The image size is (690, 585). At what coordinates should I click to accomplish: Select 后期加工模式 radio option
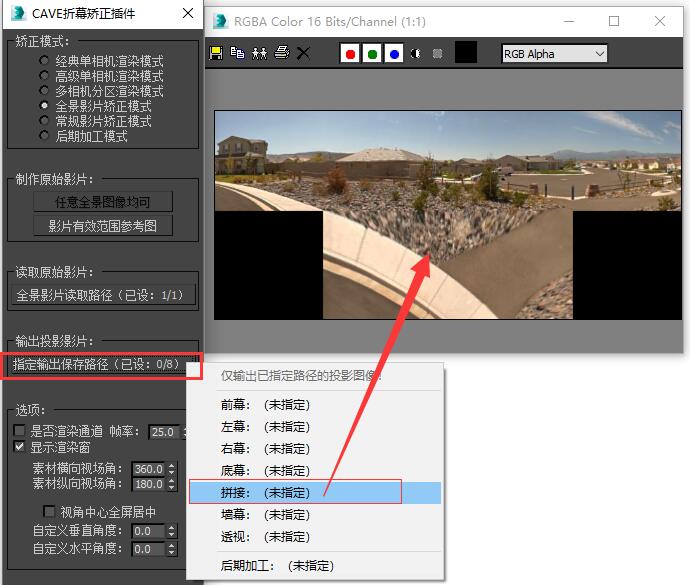[44, 136]
